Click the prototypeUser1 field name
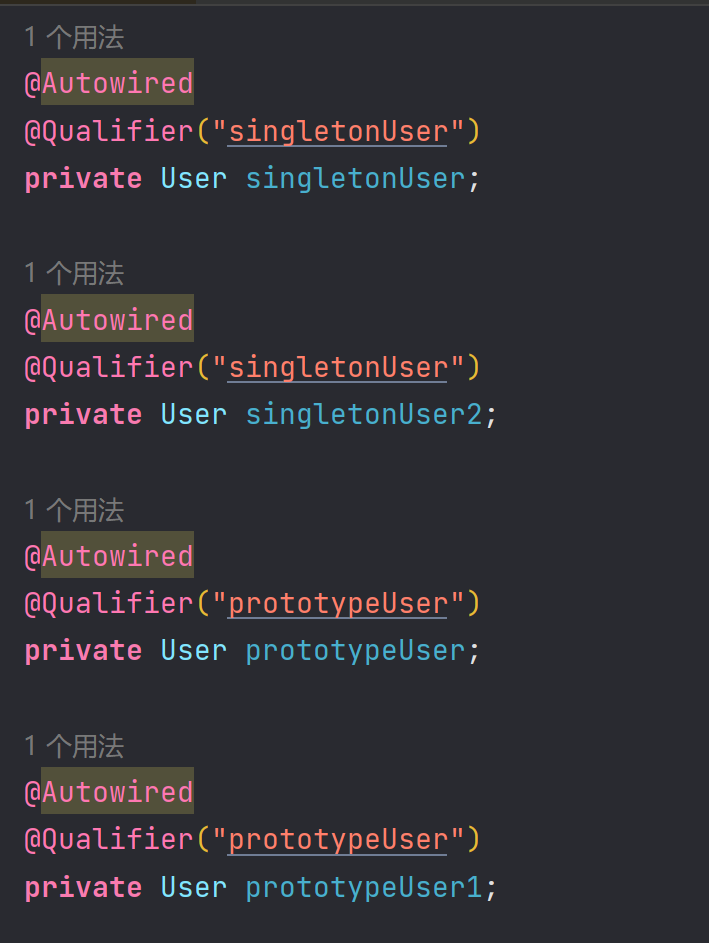 tap(364, 887)
